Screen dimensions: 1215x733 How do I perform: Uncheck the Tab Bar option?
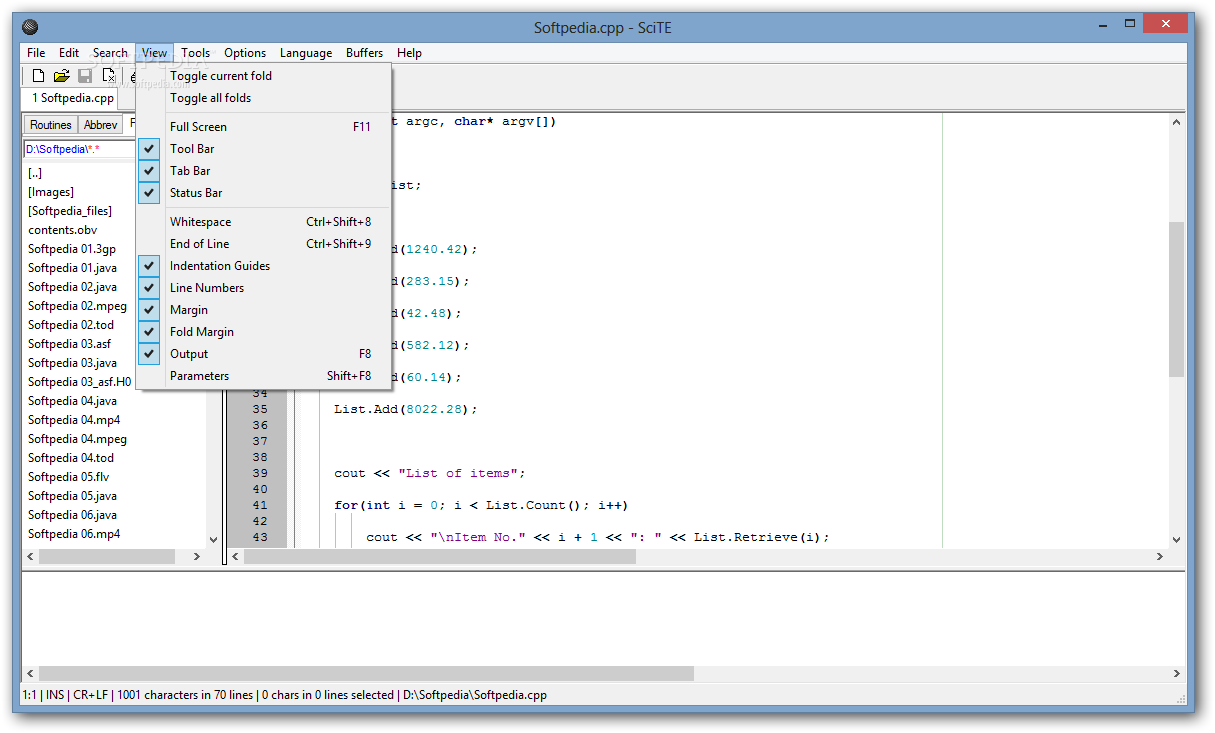(264, 171)
